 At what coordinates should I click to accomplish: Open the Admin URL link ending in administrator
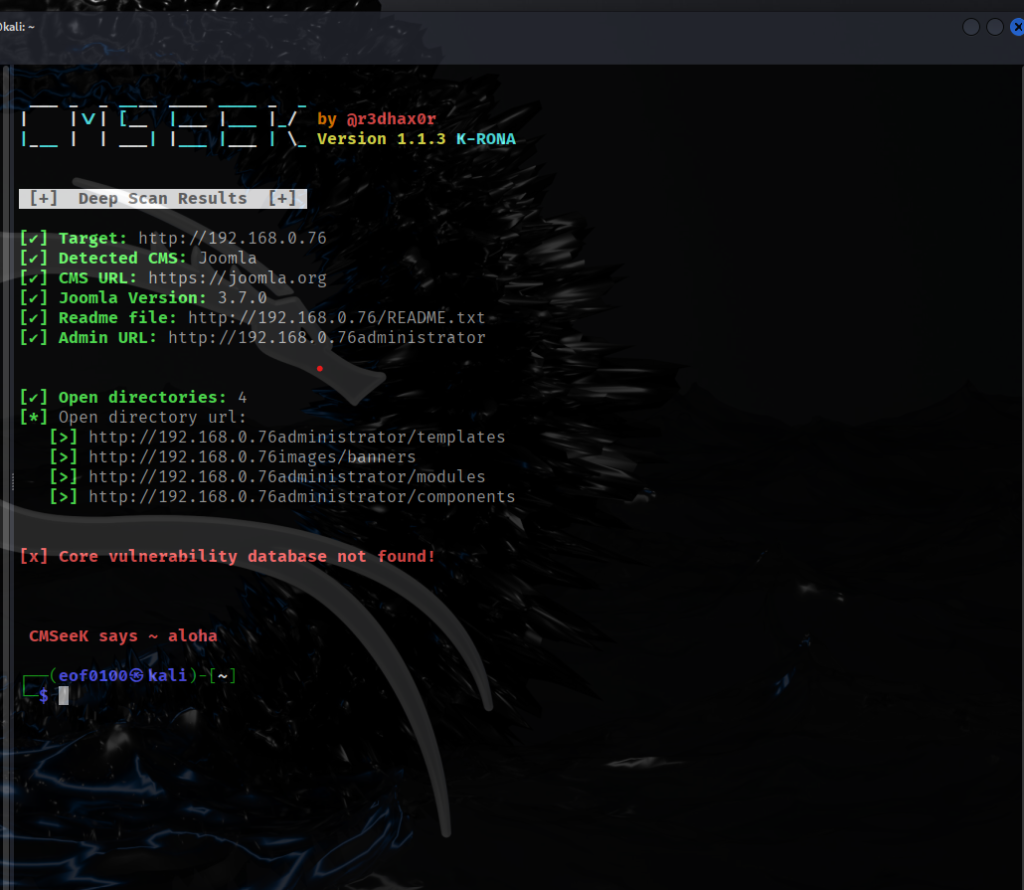pos(326,338)
